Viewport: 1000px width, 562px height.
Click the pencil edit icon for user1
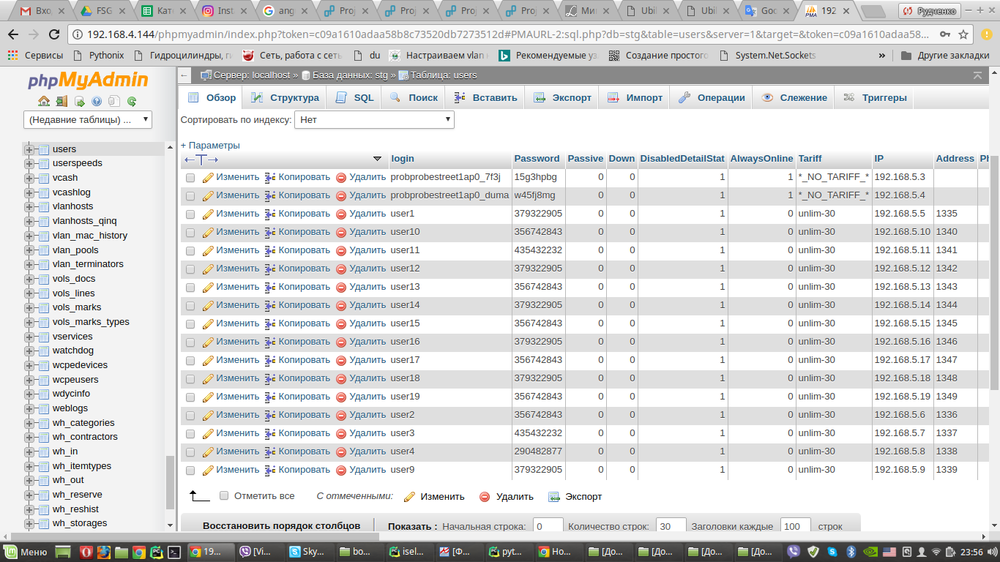tap(208, 214)
